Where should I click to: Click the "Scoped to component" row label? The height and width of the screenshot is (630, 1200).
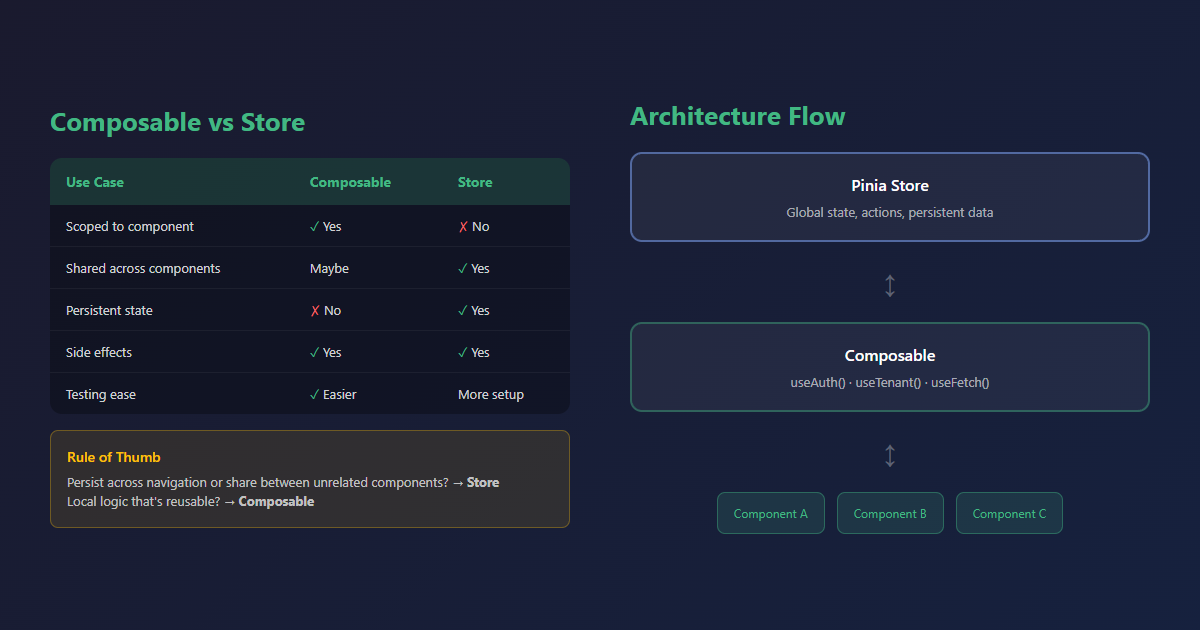[x=130, y=227]
